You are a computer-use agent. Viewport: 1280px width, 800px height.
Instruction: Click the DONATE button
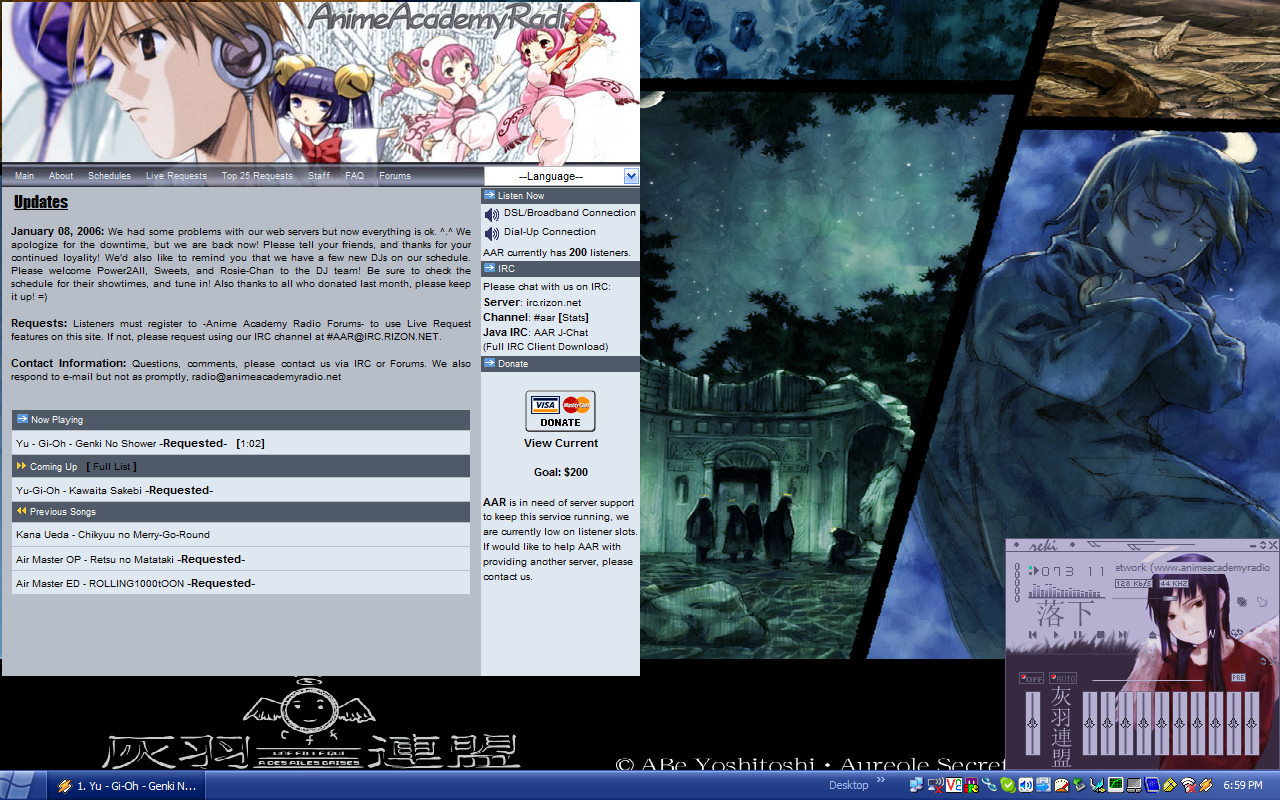[x=560, y=411]
